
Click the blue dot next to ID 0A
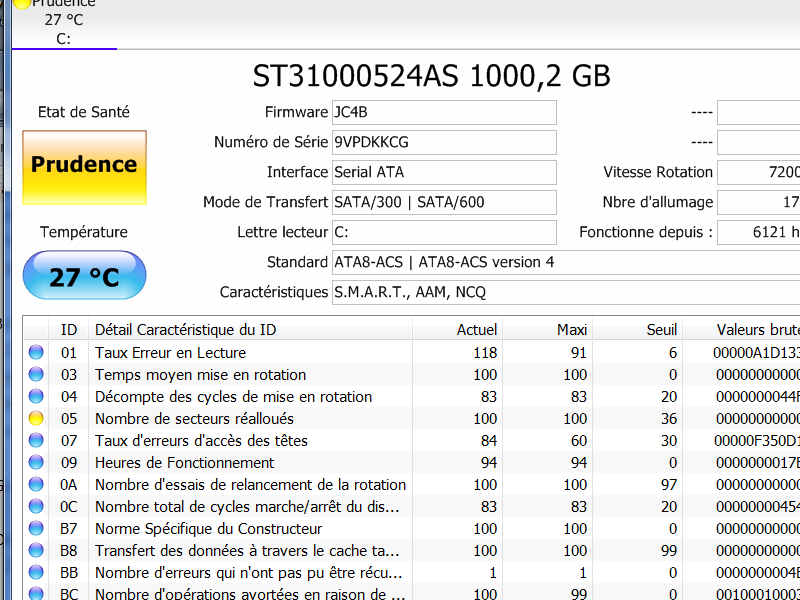pyautogui.click(x=36, y=484)
